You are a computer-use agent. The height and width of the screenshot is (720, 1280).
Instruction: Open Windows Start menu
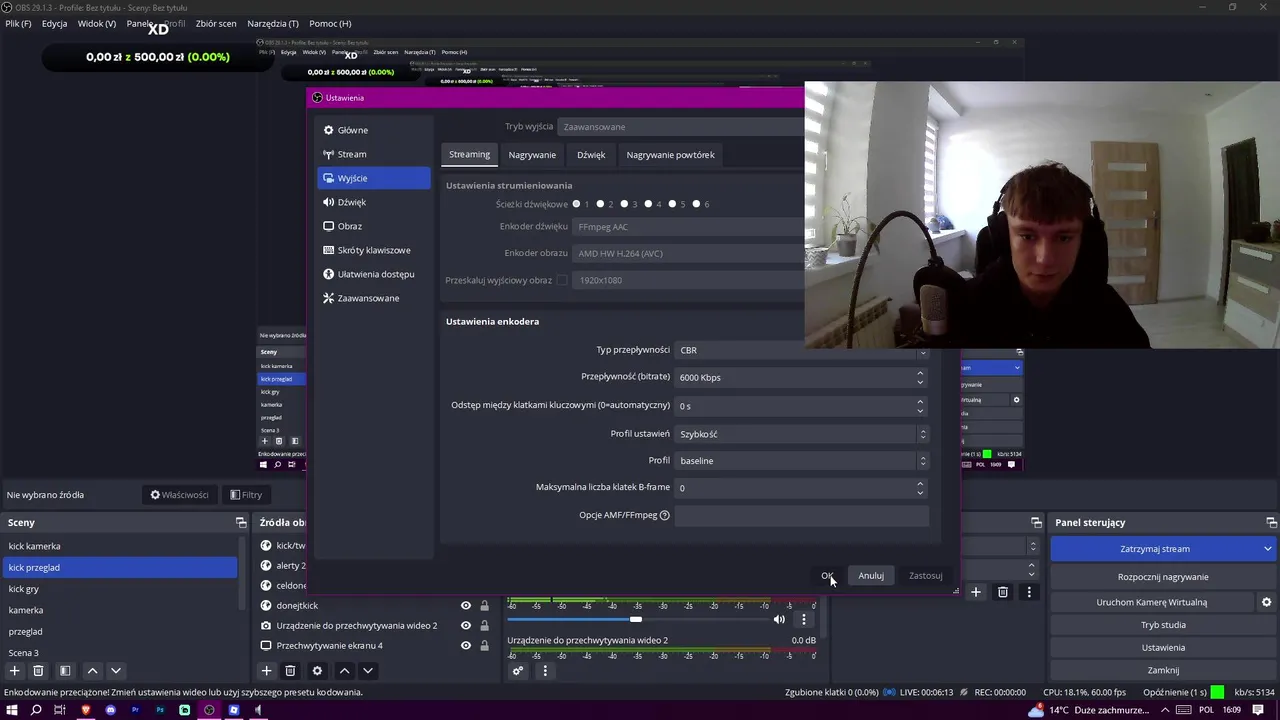pos(12,710)
